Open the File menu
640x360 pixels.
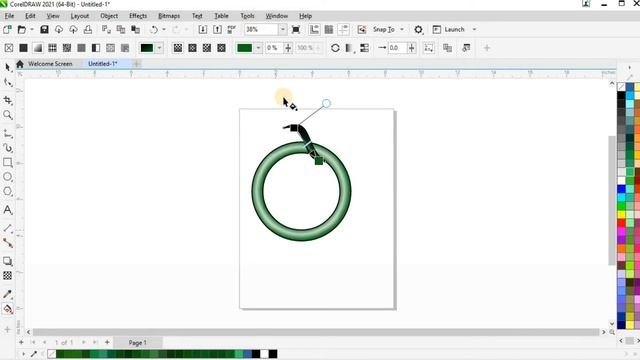(9, 16)
